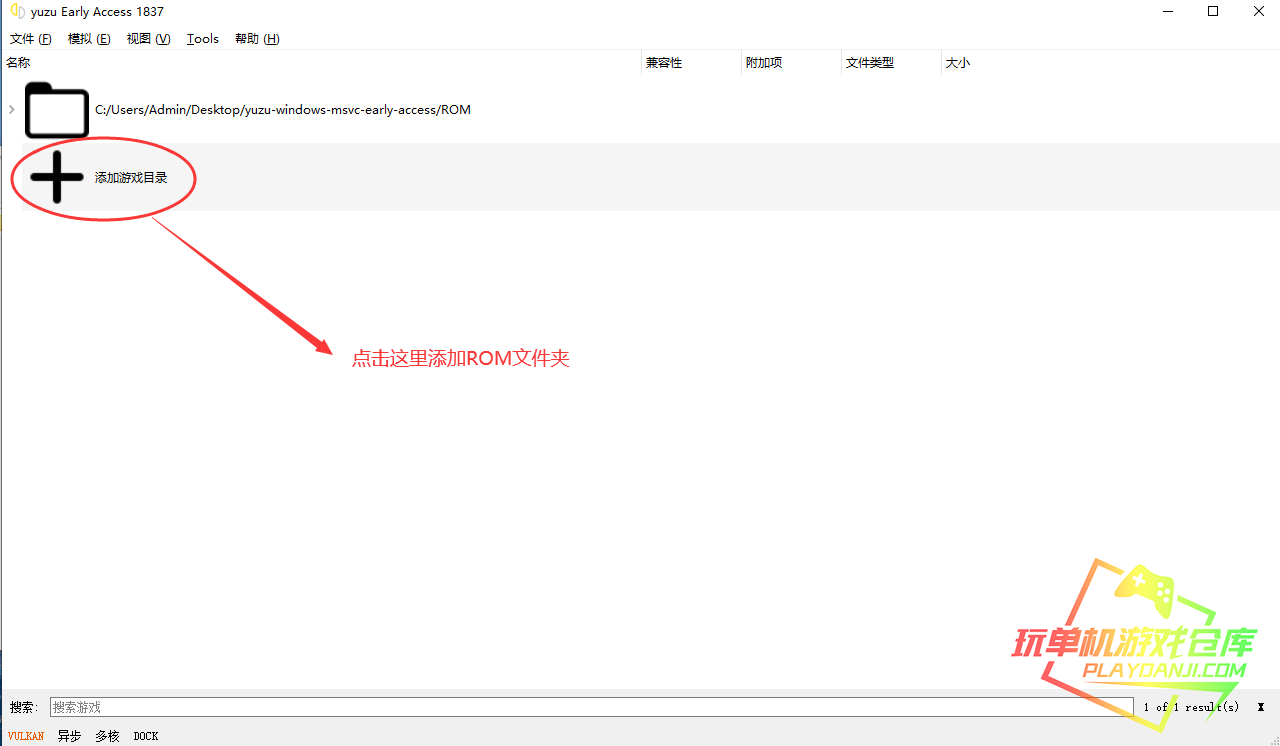The height and width of the screenshot is (746, 1280).
Task: Open the 文件 (F) menu
Action: [x=30, y=39]
